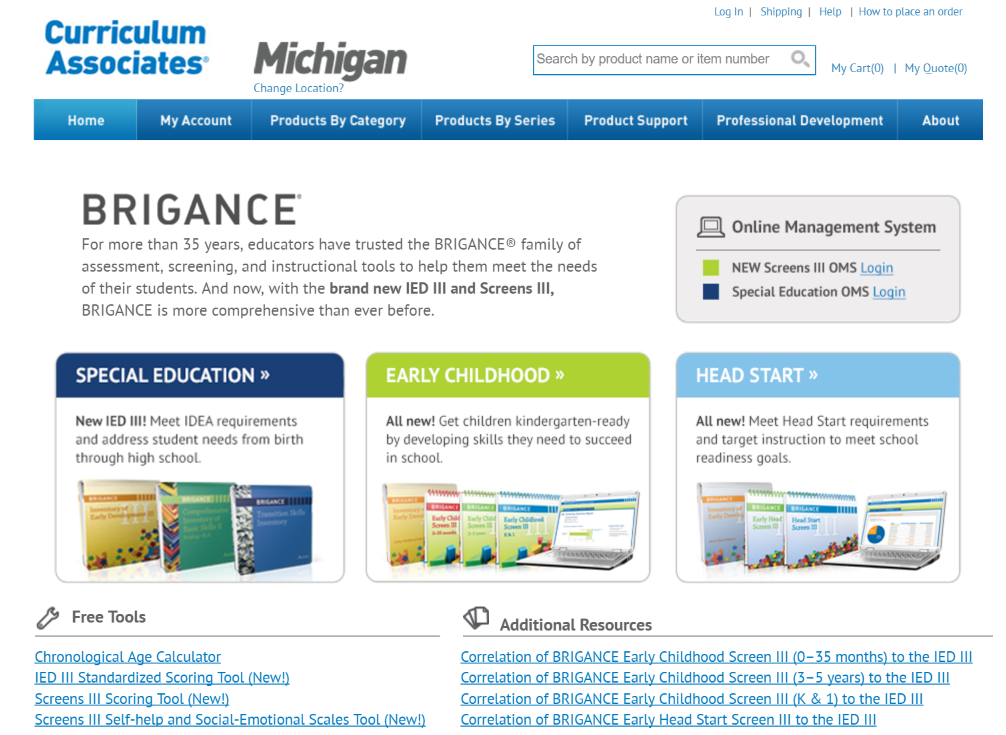
Task: Open the My Account menu
Action: [x=196, y=120]
